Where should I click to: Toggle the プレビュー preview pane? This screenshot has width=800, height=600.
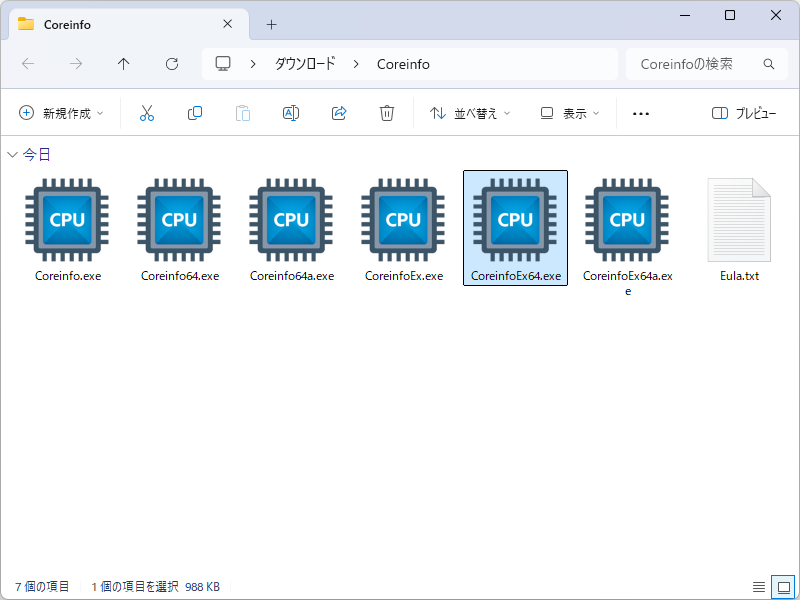point(745,113)
